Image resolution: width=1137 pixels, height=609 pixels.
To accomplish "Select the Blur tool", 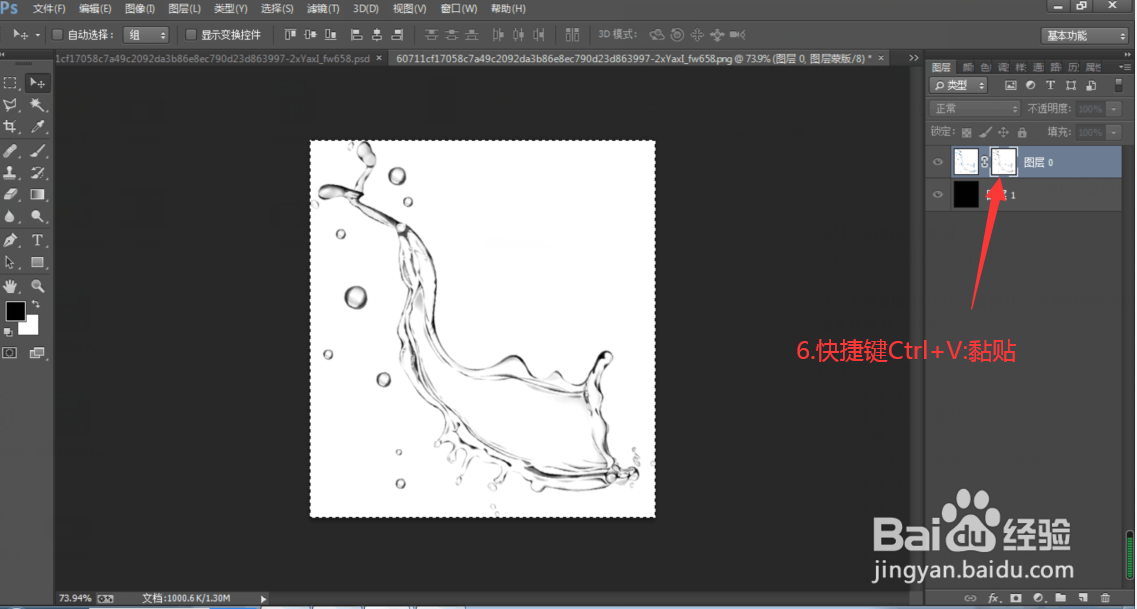I will [10, 216].
